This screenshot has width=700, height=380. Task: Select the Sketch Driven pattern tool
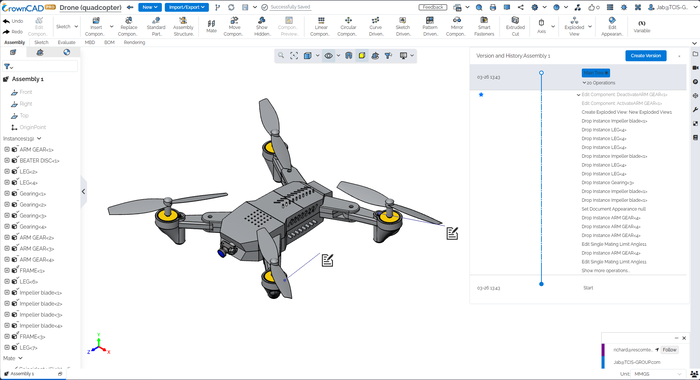(x=403, y=27)
